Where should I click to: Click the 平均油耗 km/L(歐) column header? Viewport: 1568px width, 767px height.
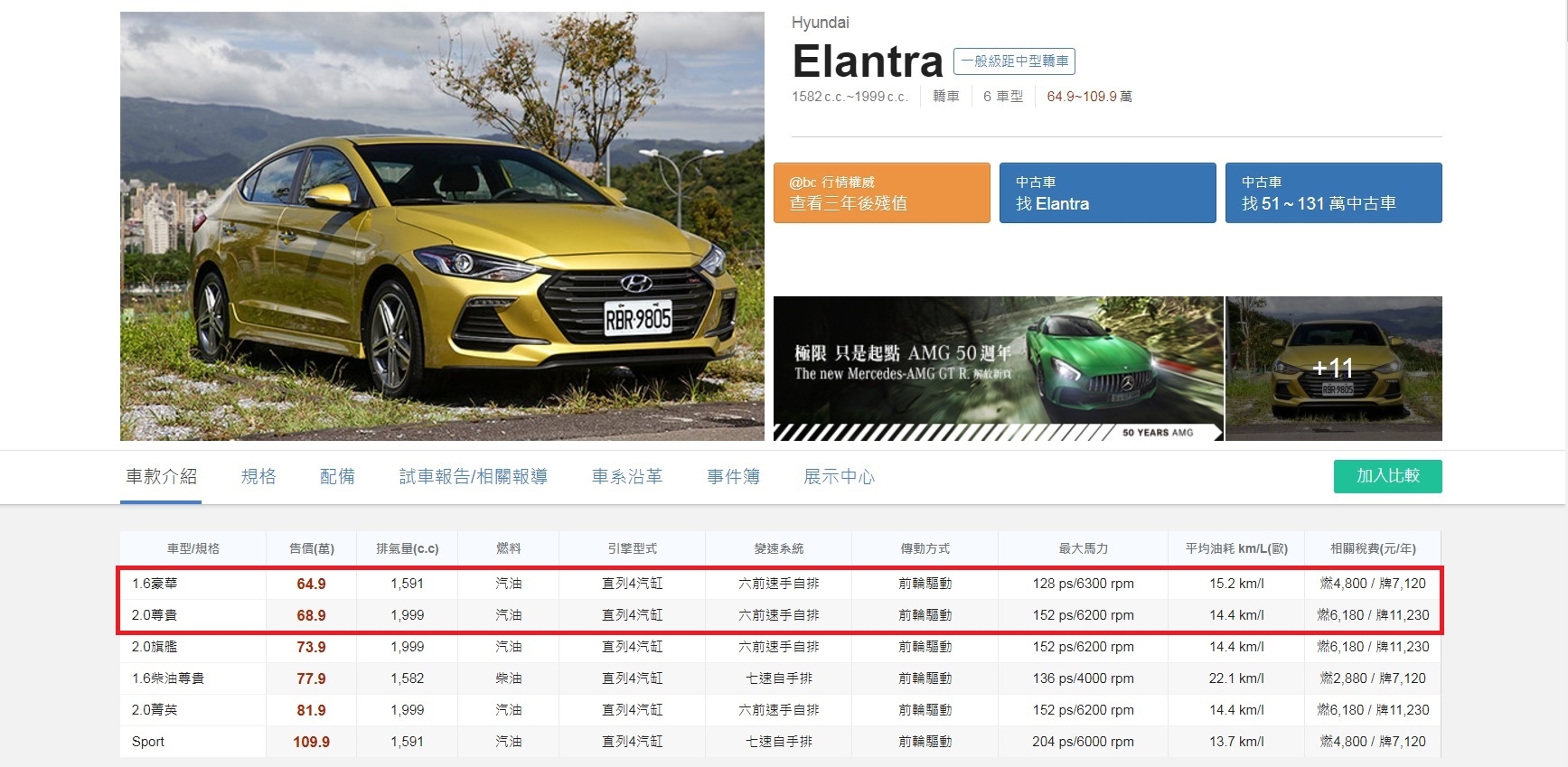pyautogui.click(x=1236, y=548)
